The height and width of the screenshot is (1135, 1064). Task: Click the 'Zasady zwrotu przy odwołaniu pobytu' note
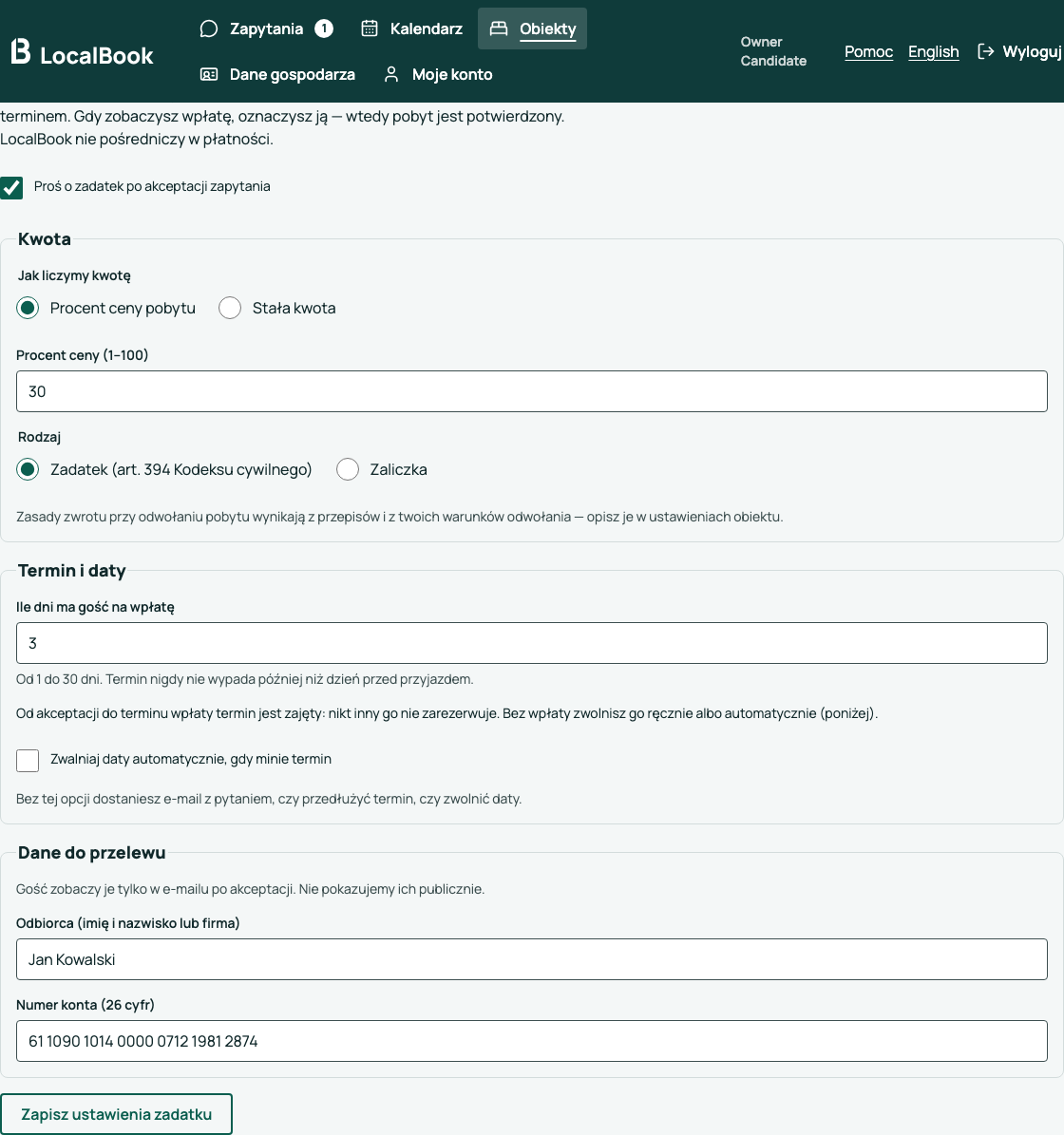point(400,517)
